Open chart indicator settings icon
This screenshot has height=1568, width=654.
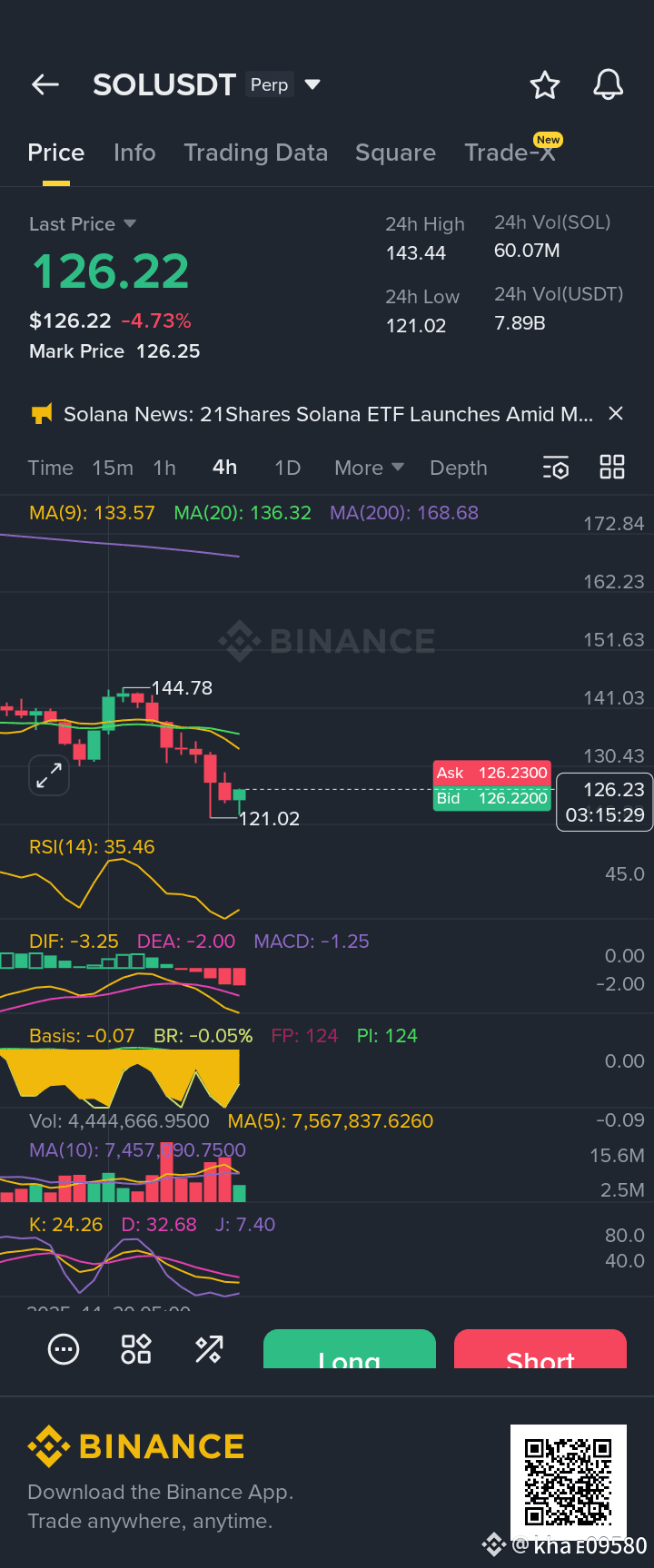tap(556, 468)
